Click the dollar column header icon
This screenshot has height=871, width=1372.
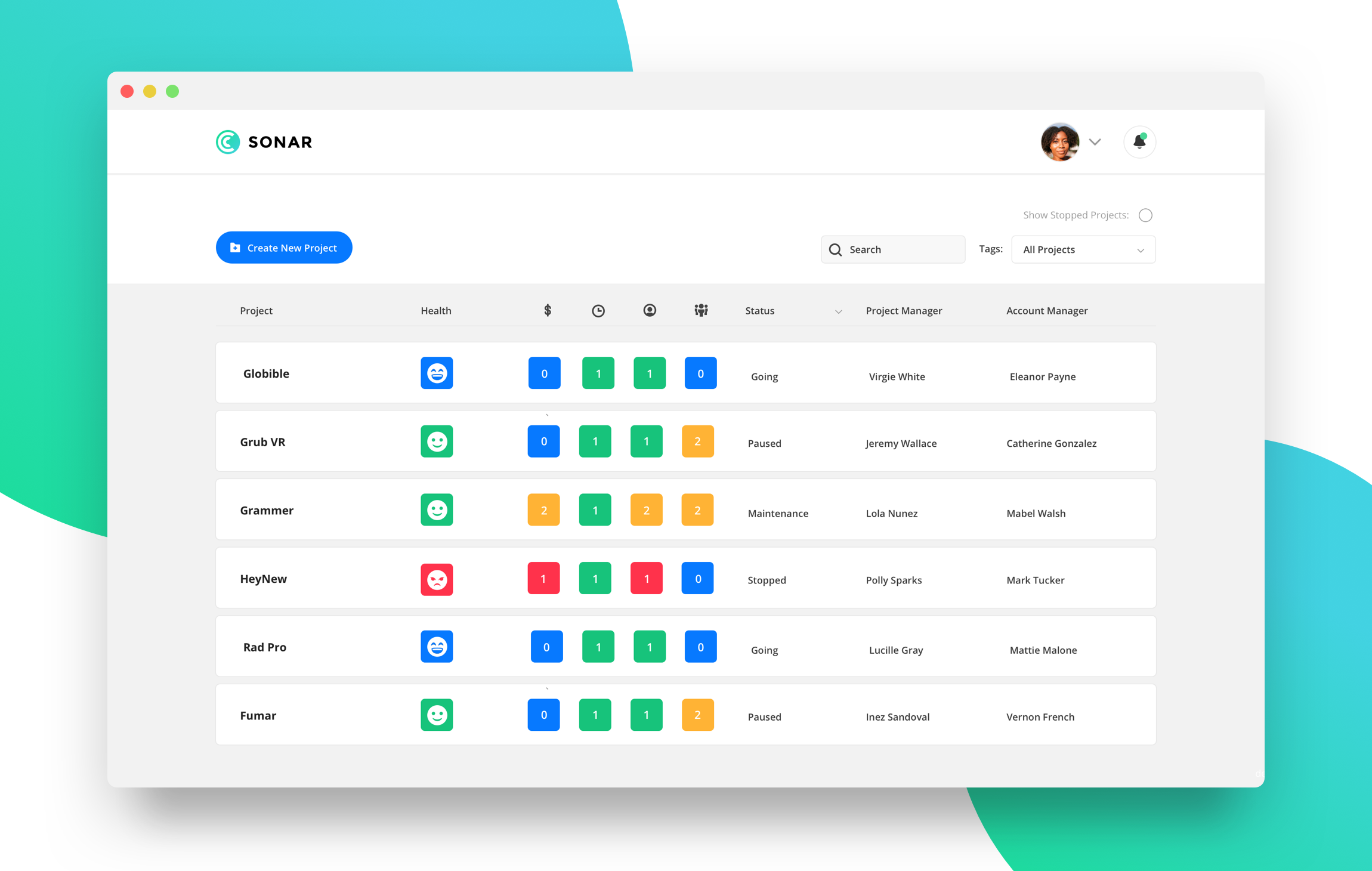coord(546,310)
